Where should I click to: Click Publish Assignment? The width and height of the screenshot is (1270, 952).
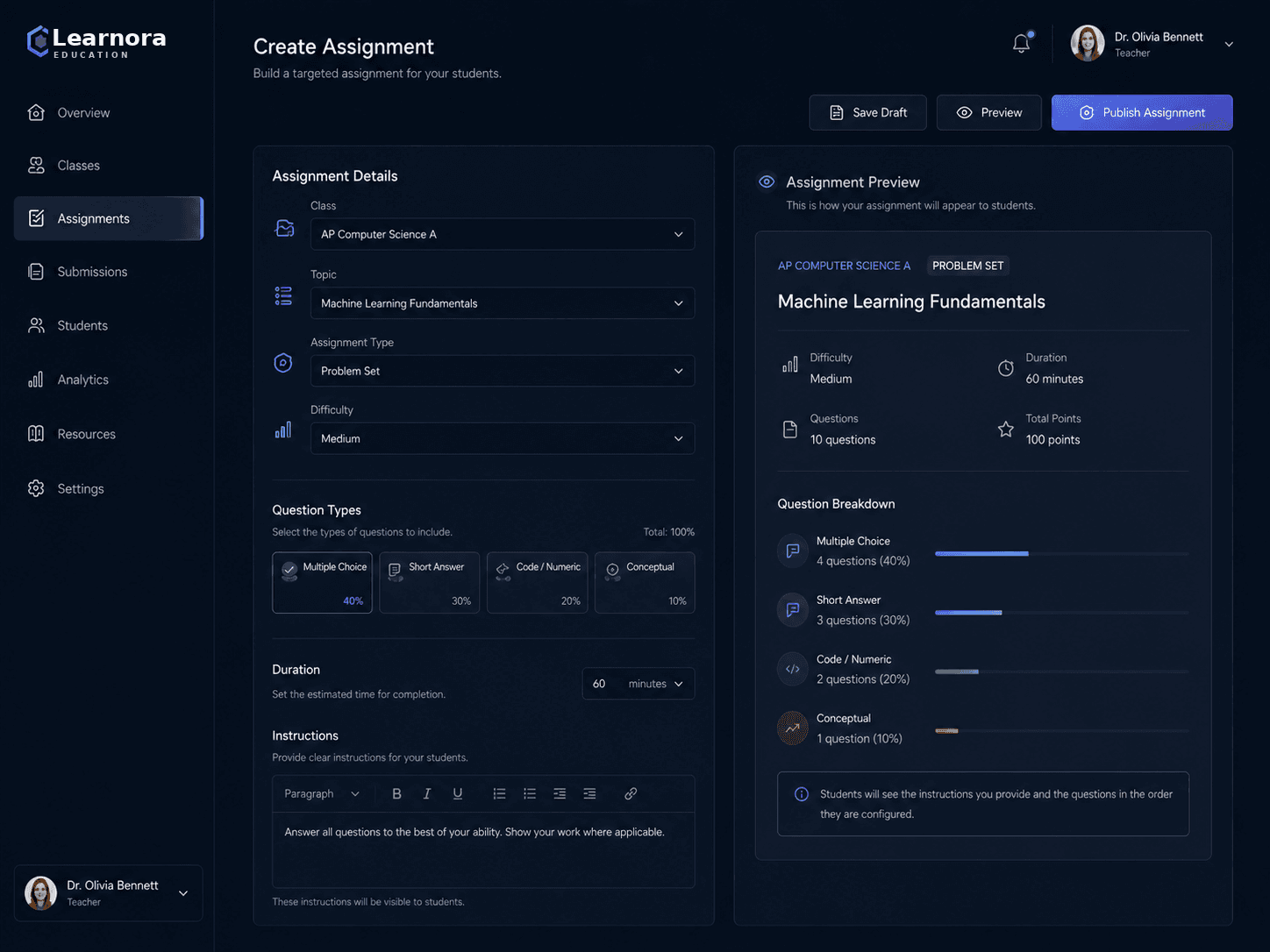click(x=1142, y=112)
